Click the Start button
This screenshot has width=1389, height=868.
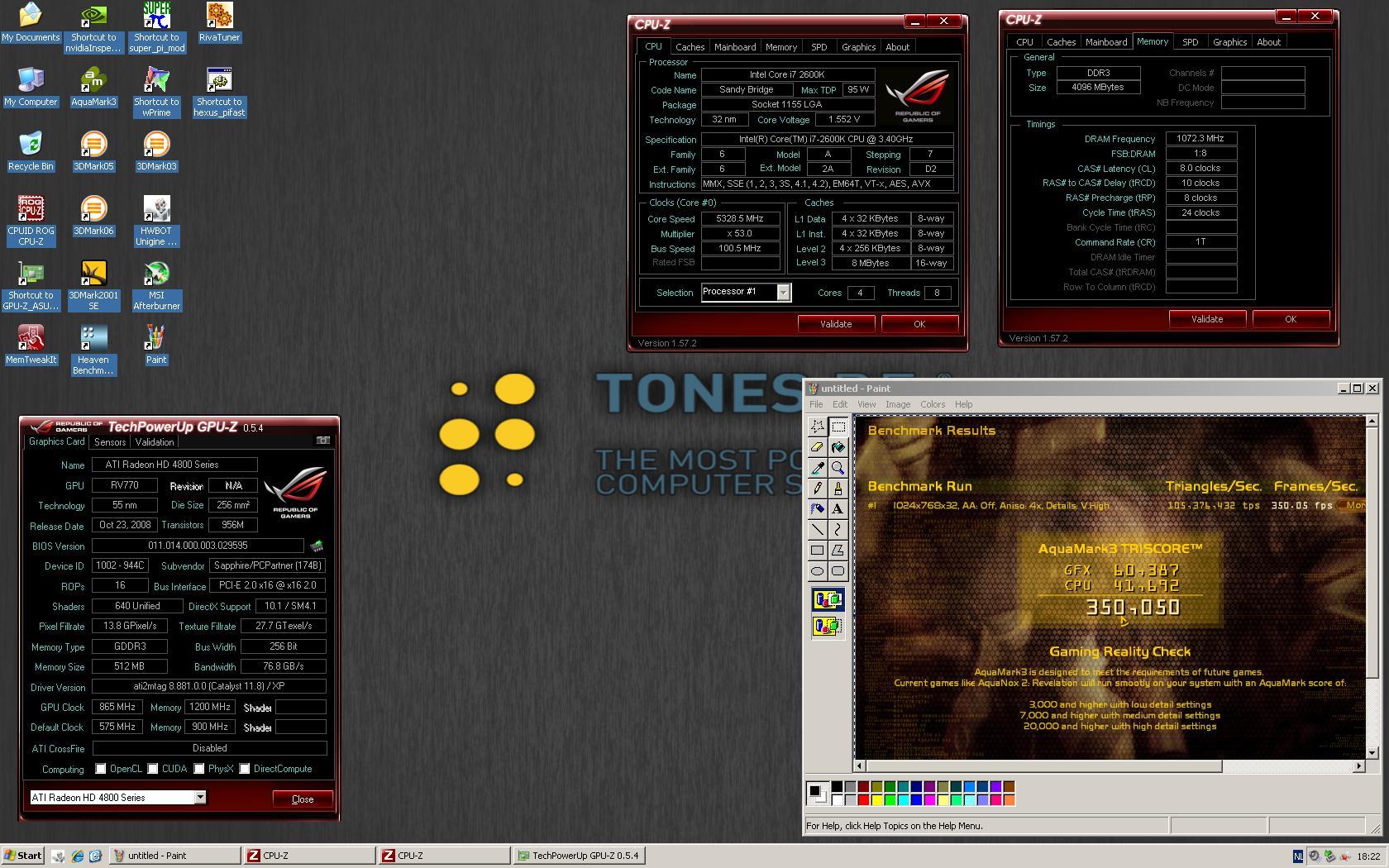coord(23,856)
